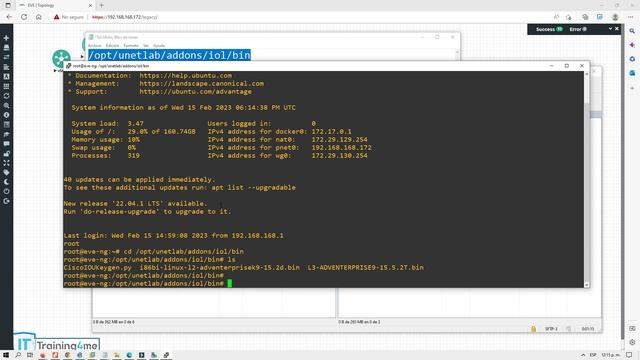
Task: Click the browser home button
Action: [x=39, y=17]
